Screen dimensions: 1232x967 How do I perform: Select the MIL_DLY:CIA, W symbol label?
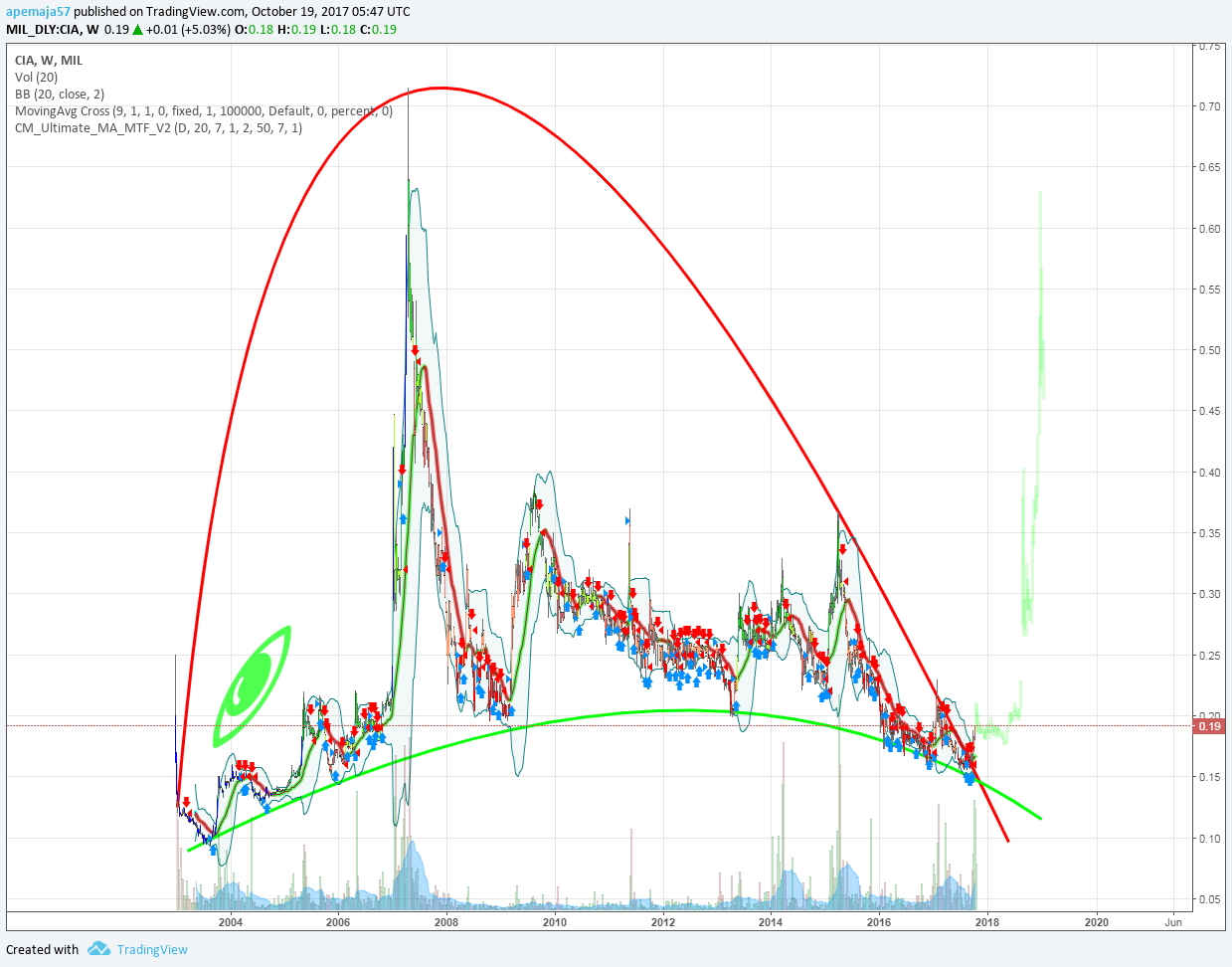pyautogui.click(x=53, y=29)
